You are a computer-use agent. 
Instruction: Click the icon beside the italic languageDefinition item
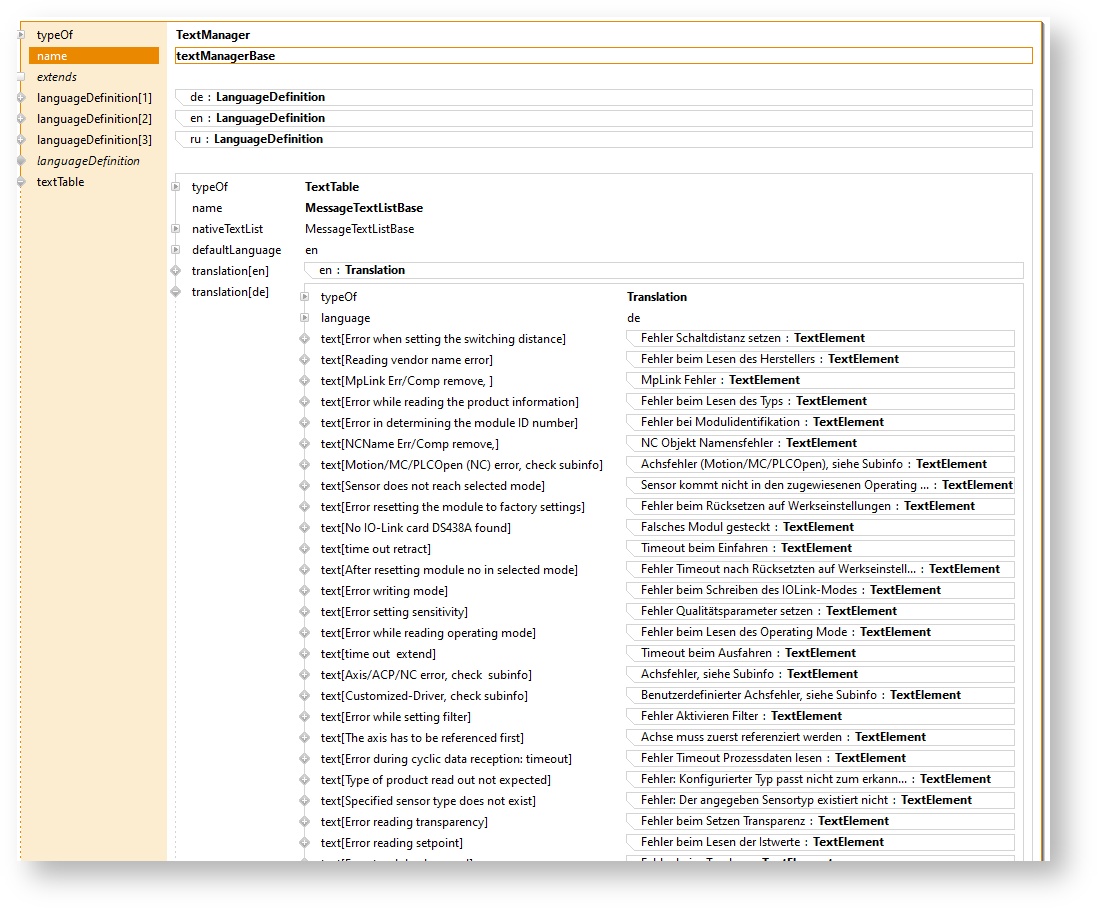(x=21, y=161)
